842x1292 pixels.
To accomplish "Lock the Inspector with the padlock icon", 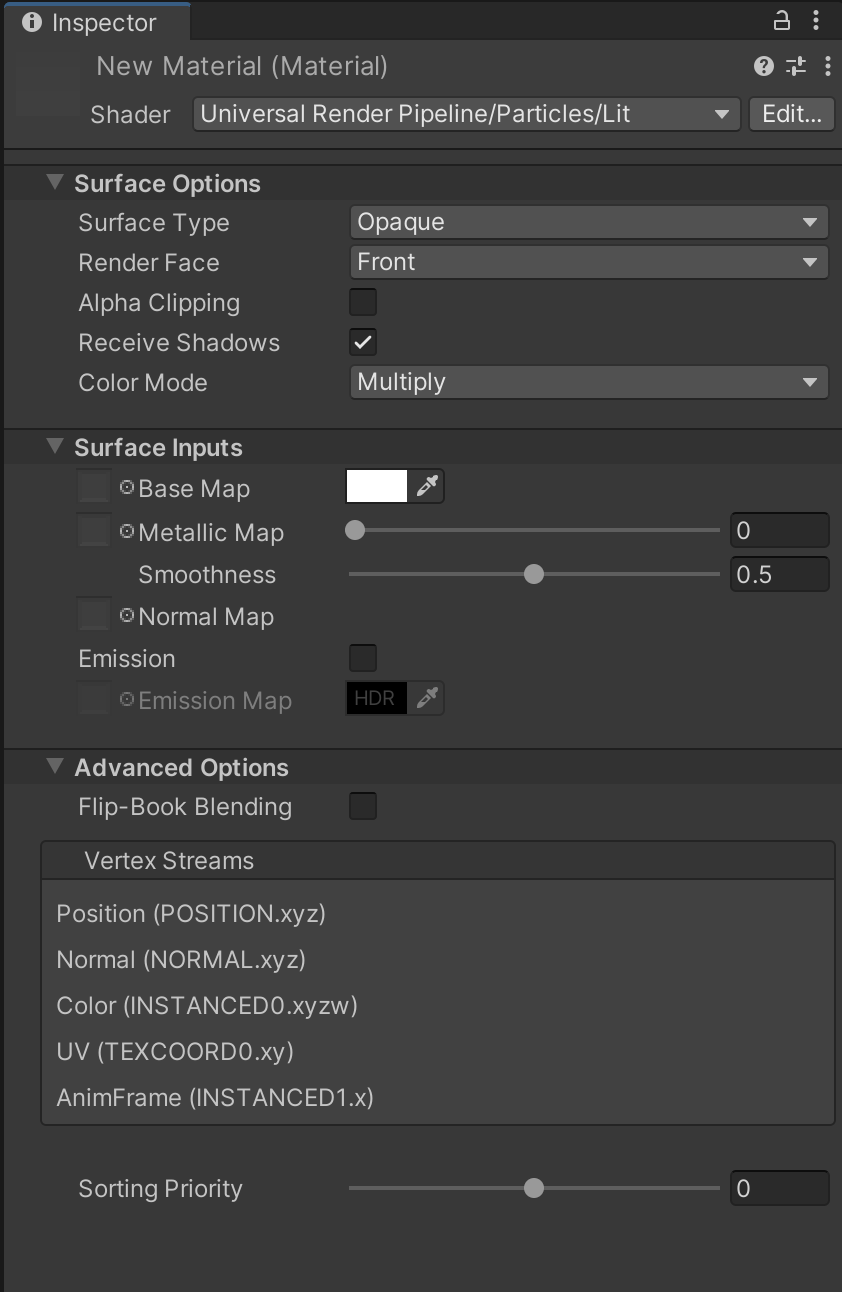I will point(781,20).
